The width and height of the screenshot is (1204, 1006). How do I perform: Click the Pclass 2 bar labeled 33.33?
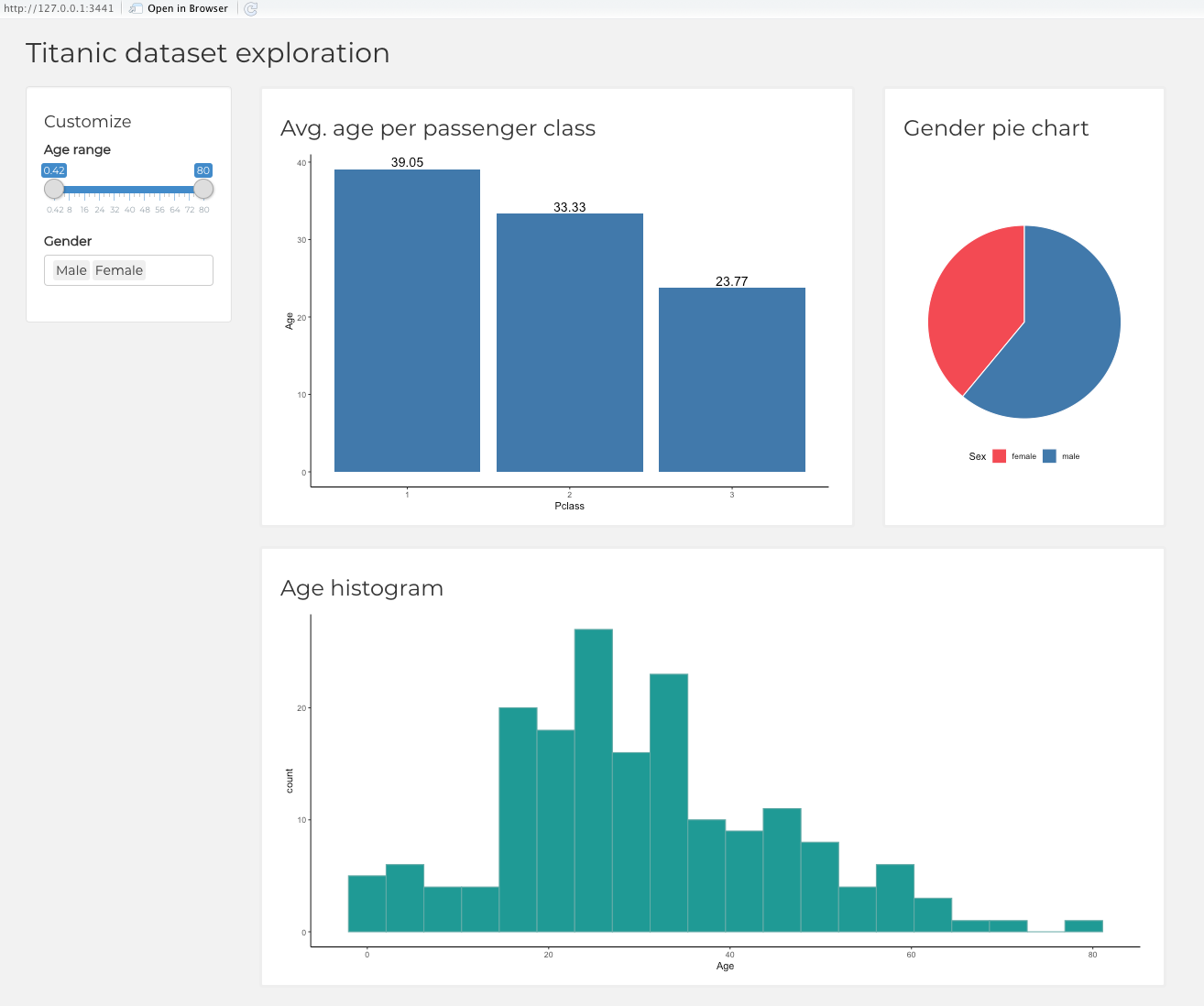tap(569, 343)
